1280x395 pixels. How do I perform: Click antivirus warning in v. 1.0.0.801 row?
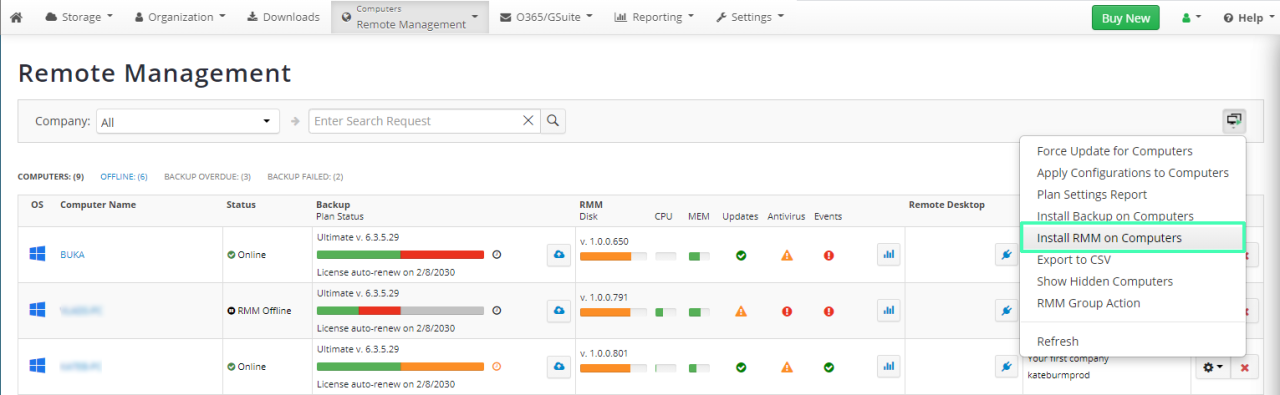point(787,367)
